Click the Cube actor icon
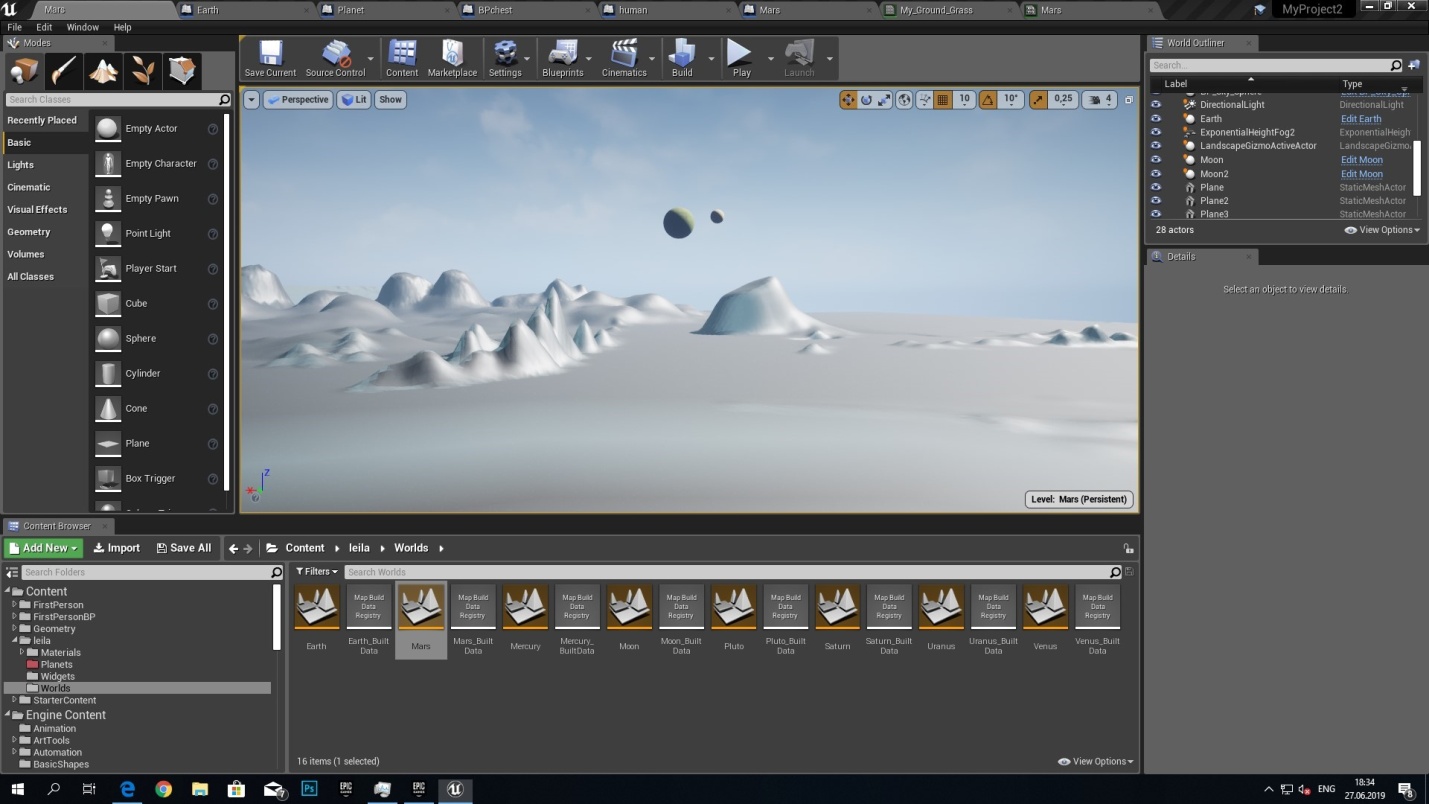 pos(108,303)
